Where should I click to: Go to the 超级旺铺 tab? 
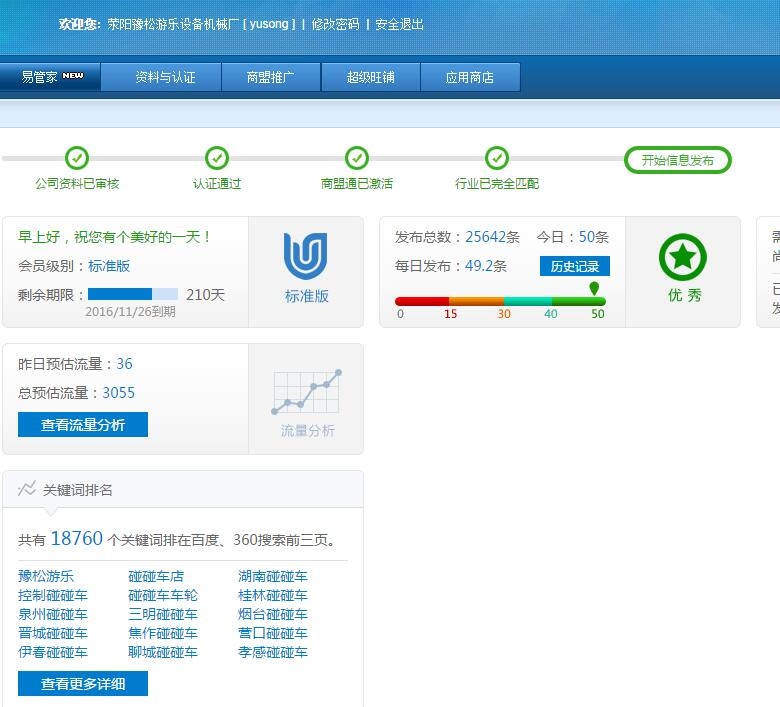370,77
